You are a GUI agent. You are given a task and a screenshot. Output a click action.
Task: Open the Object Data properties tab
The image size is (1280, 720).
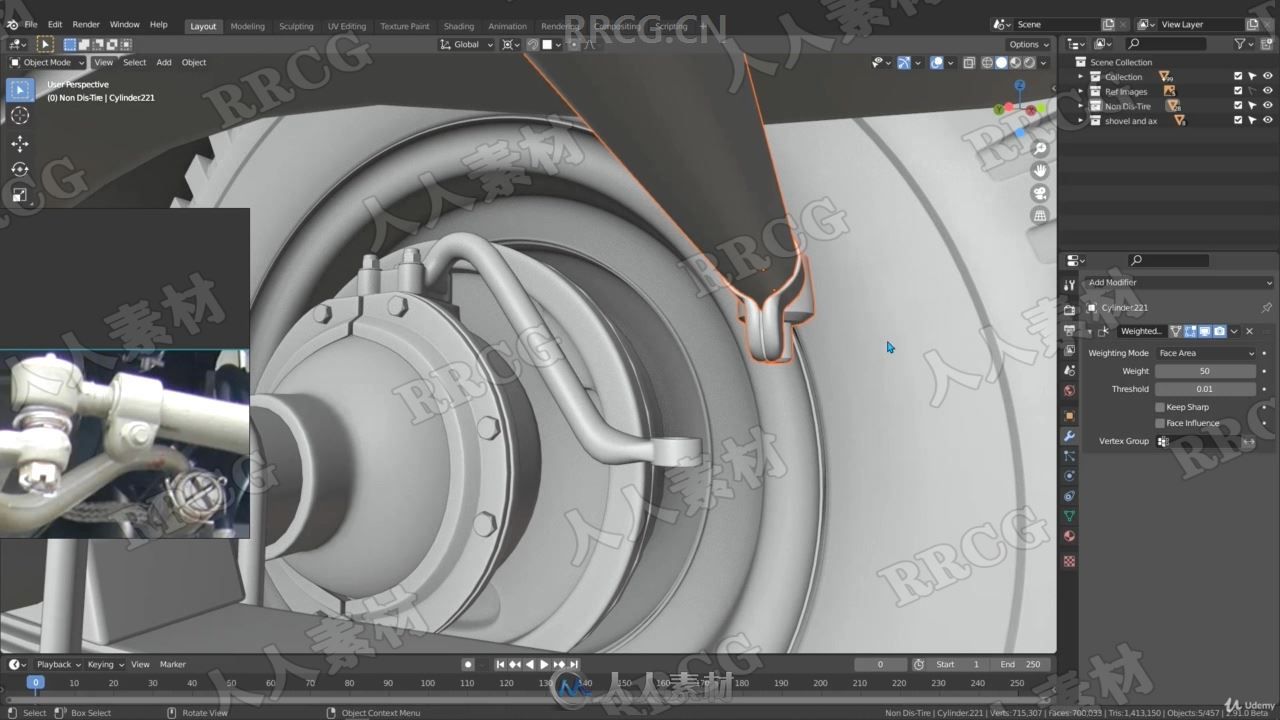[1069, 516]
